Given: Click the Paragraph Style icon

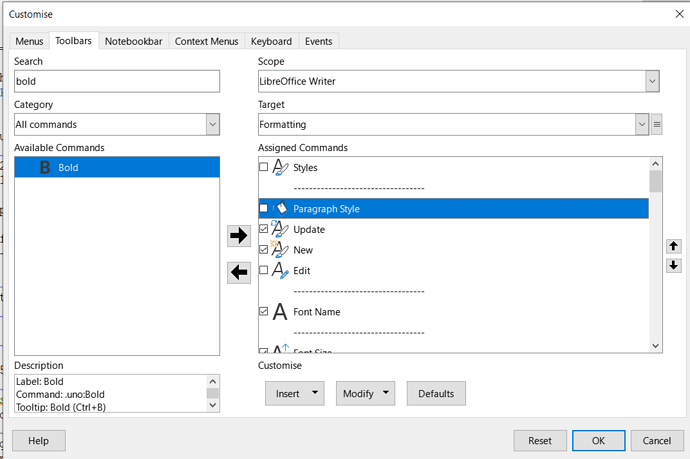Looking at the screenshot, I should 280,208.
